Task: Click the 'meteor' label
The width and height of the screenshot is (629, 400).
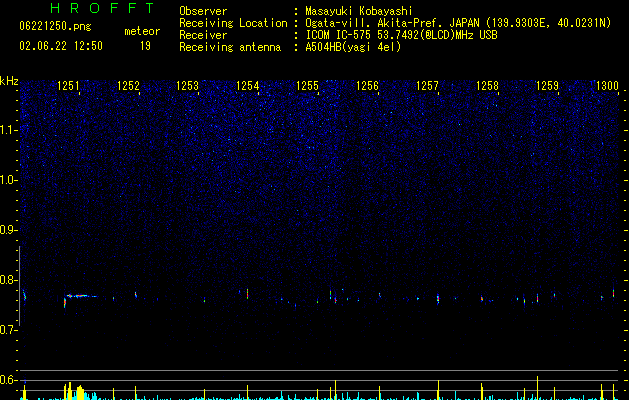Action: (142, 31)
